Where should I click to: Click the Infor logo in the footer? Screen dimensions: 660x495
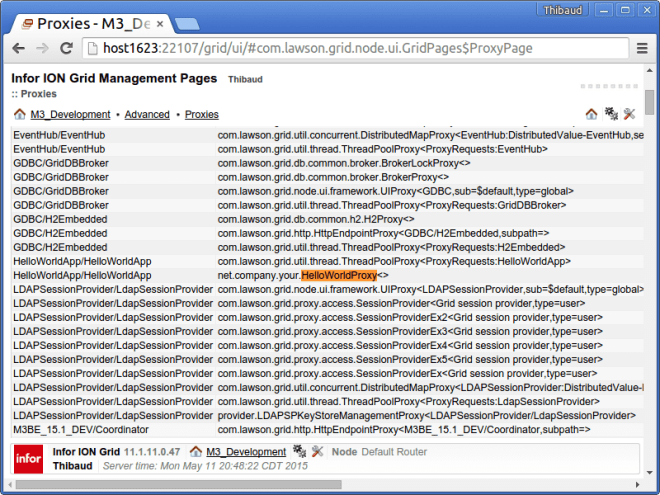(27, 458)
